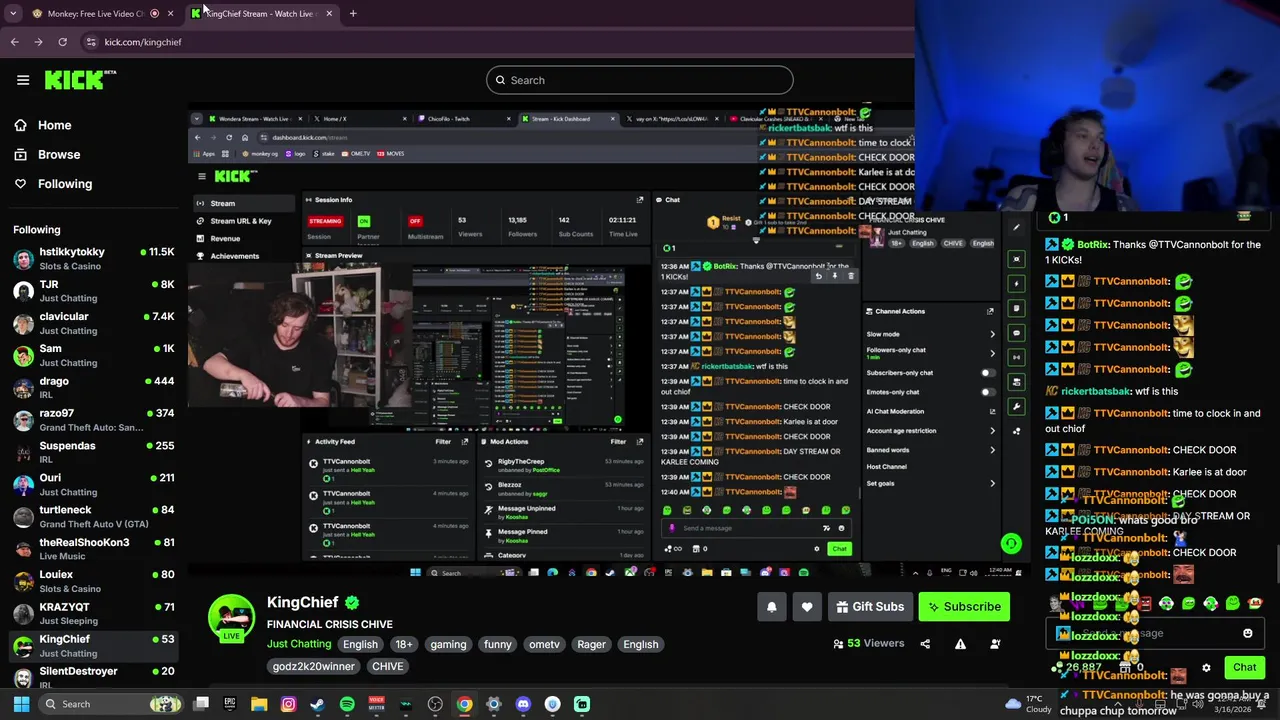Open the Windows Start menu
This screenshot has width=1280, height=720.
tap(21, 704)
